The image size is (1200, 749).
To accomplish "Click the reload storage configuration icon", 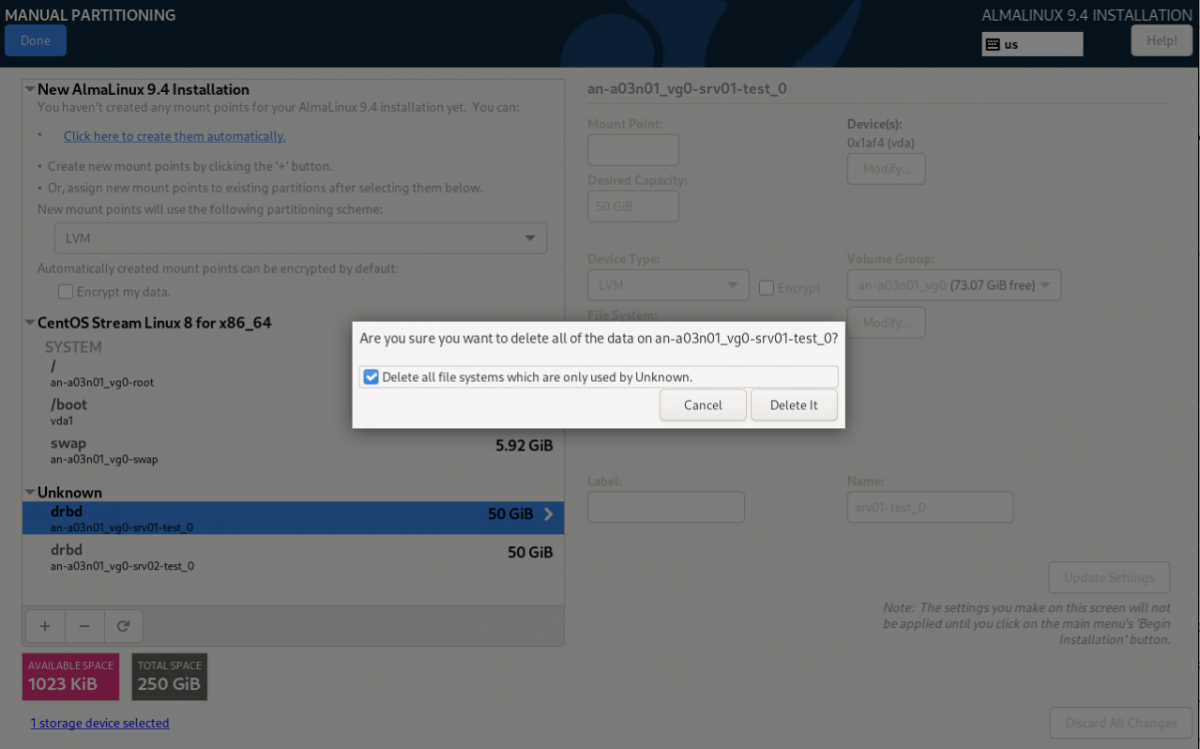I will [123, 626].
